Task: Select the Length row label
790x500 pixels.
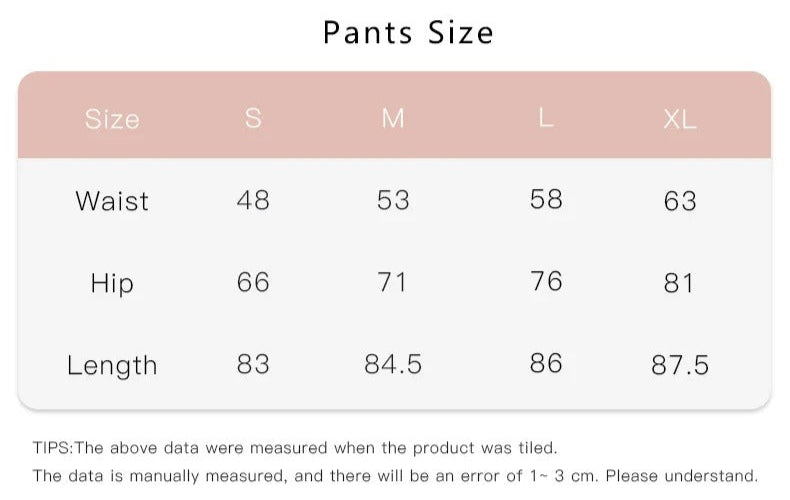Action: click(112, 365)
